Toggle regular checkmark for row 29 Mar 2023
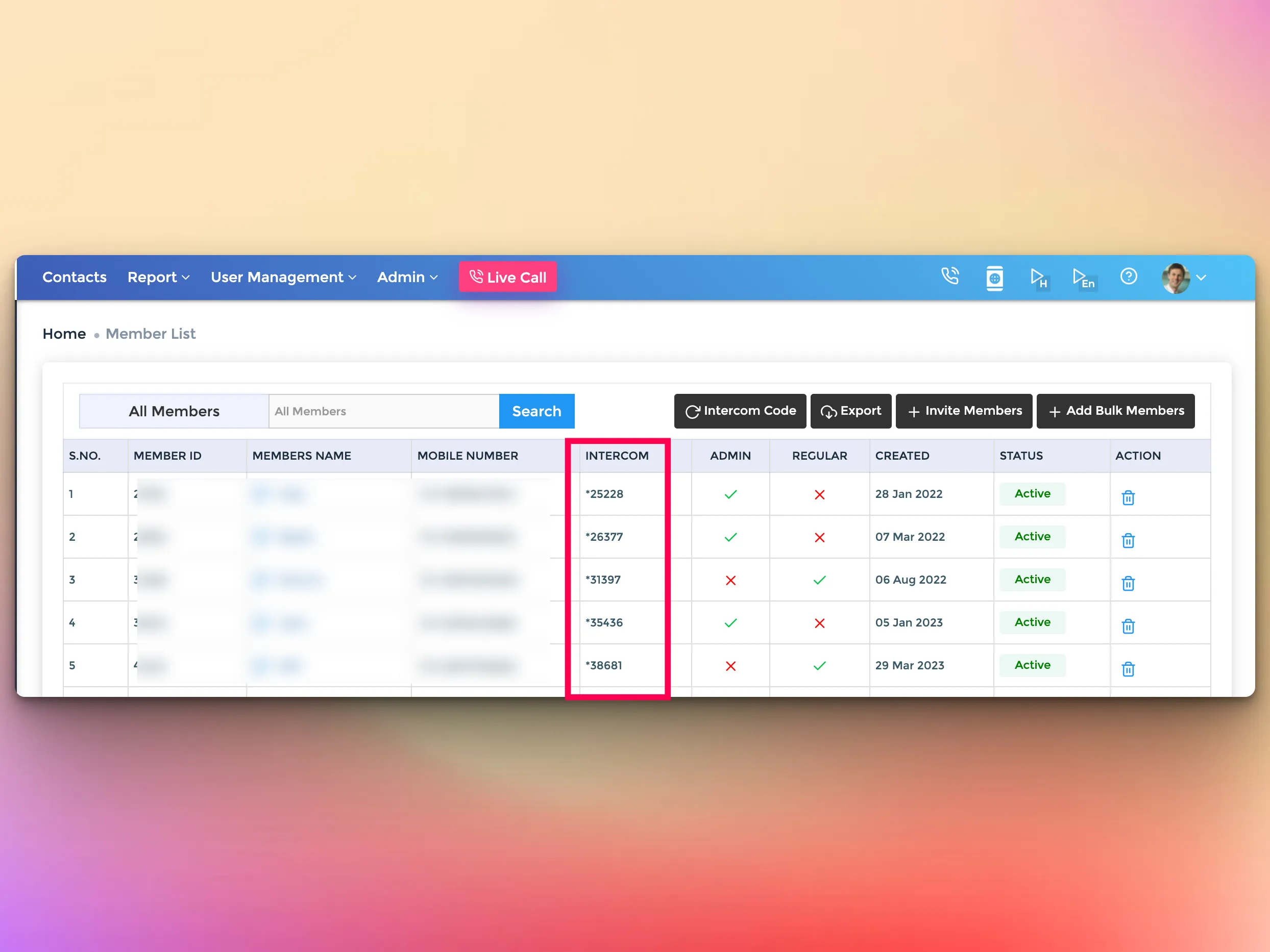 tap(819, 666)
